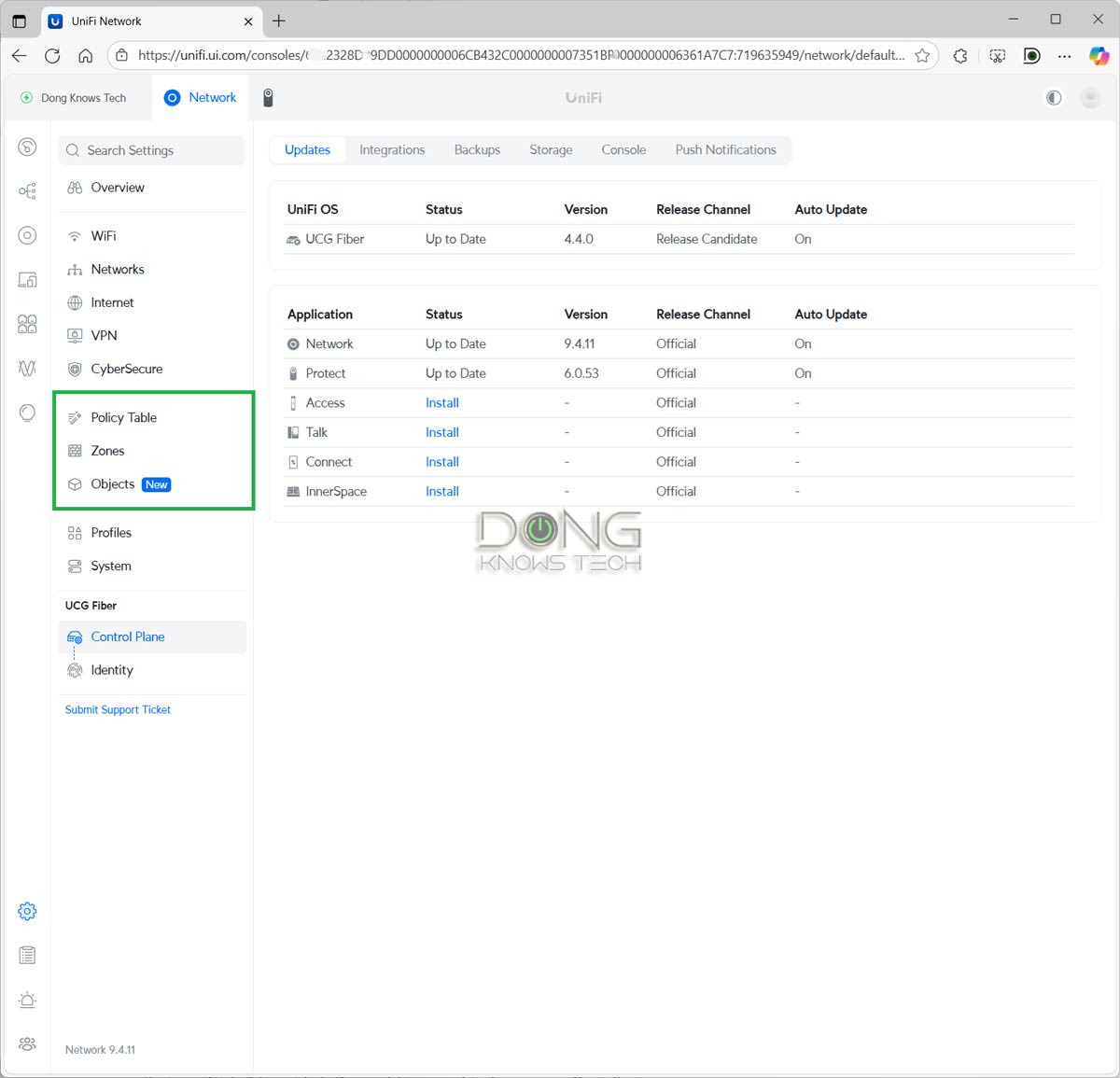Open Objects settings marked New
The image size is (1120, 1078).
coord(152,484)
